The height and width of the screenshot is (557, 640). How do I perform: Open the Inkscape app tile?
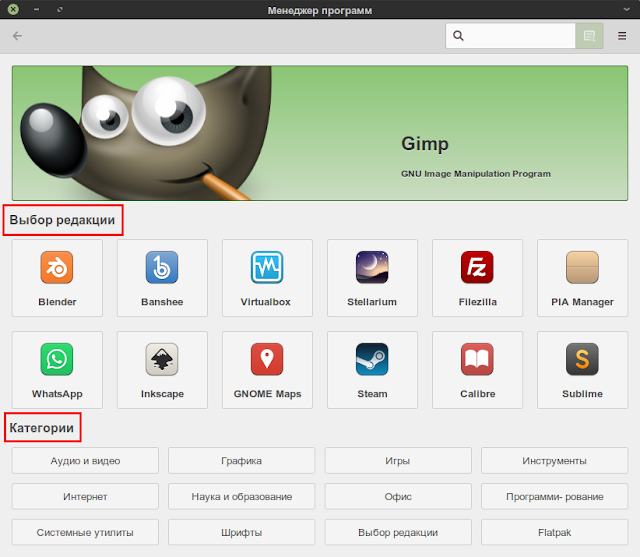coord(162,370)
